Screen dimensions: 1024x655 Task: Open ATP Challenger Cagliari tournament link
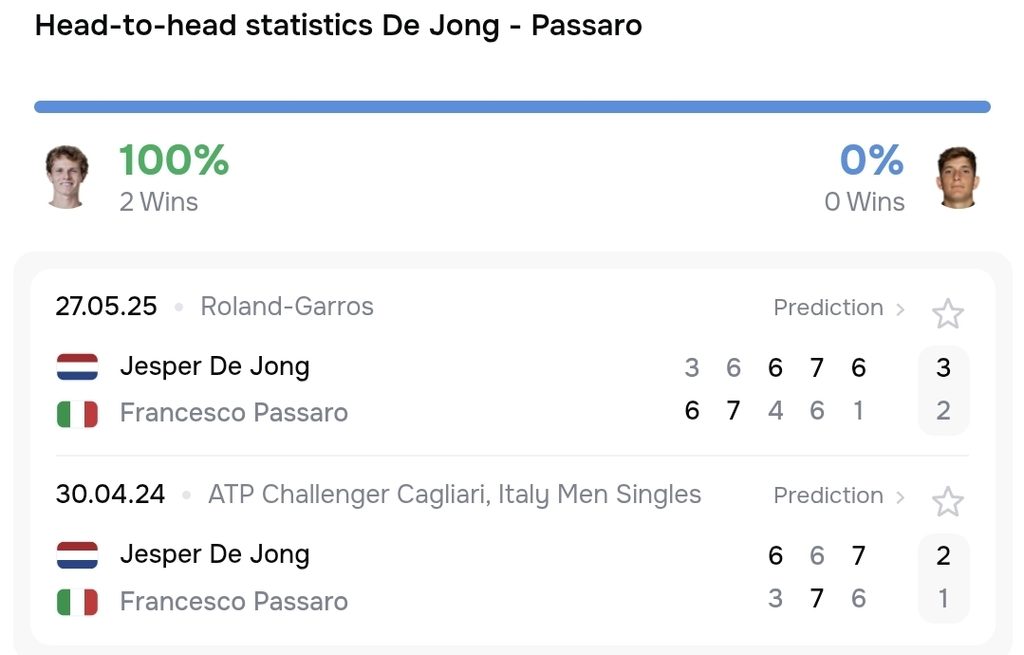point(455,494)
